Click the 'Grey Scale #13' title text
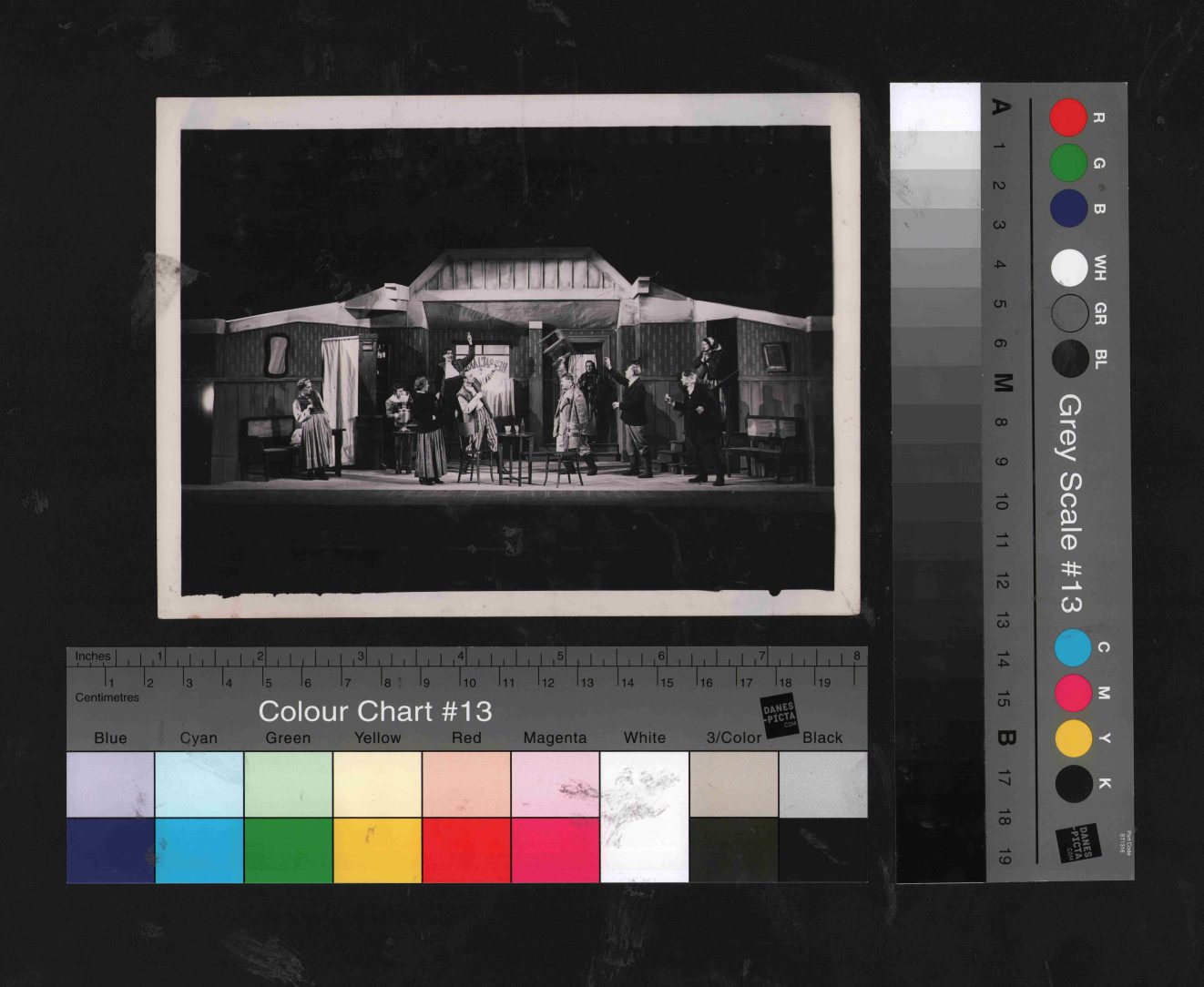 1069,504
